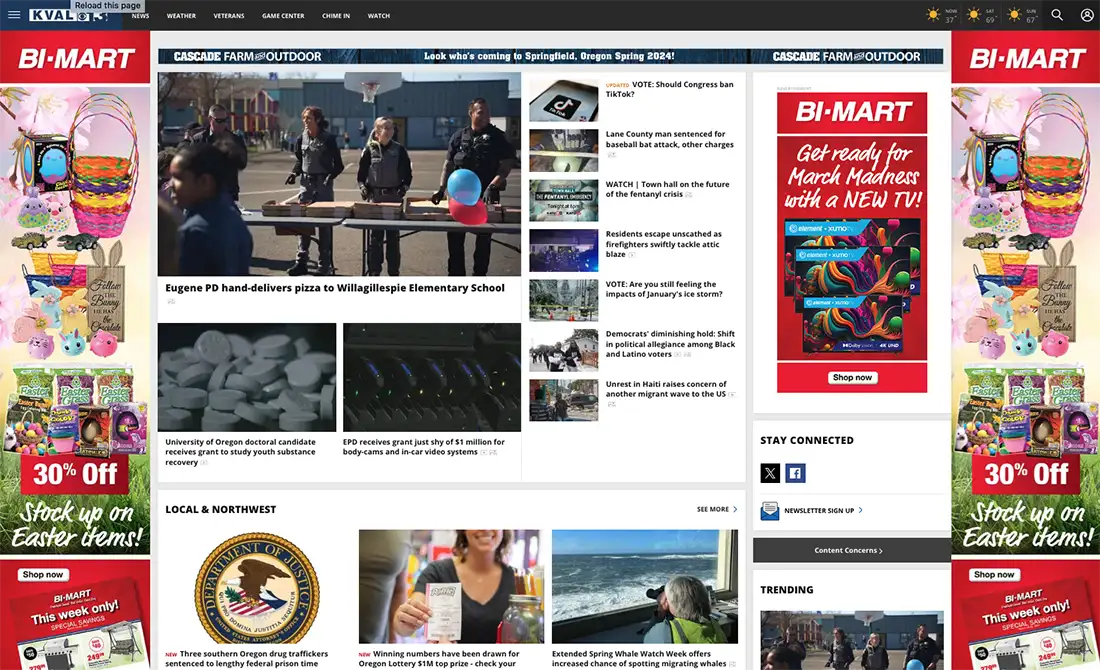Click the lottery ticket photo
Viewport: 1100px width, 670px height.
[x=451, y=587]
